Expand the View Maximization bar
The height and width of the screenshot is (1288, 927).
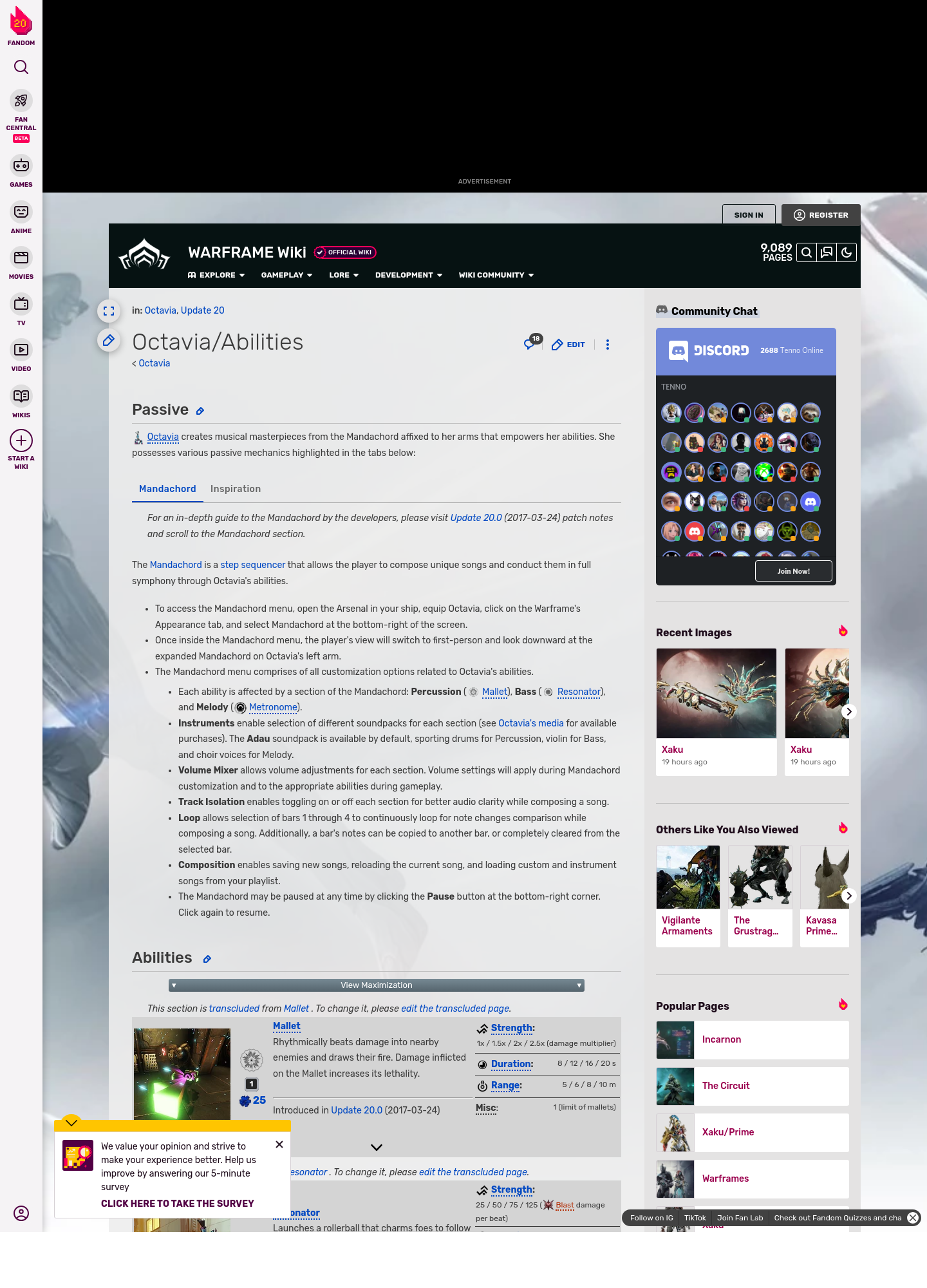(377, 985)
